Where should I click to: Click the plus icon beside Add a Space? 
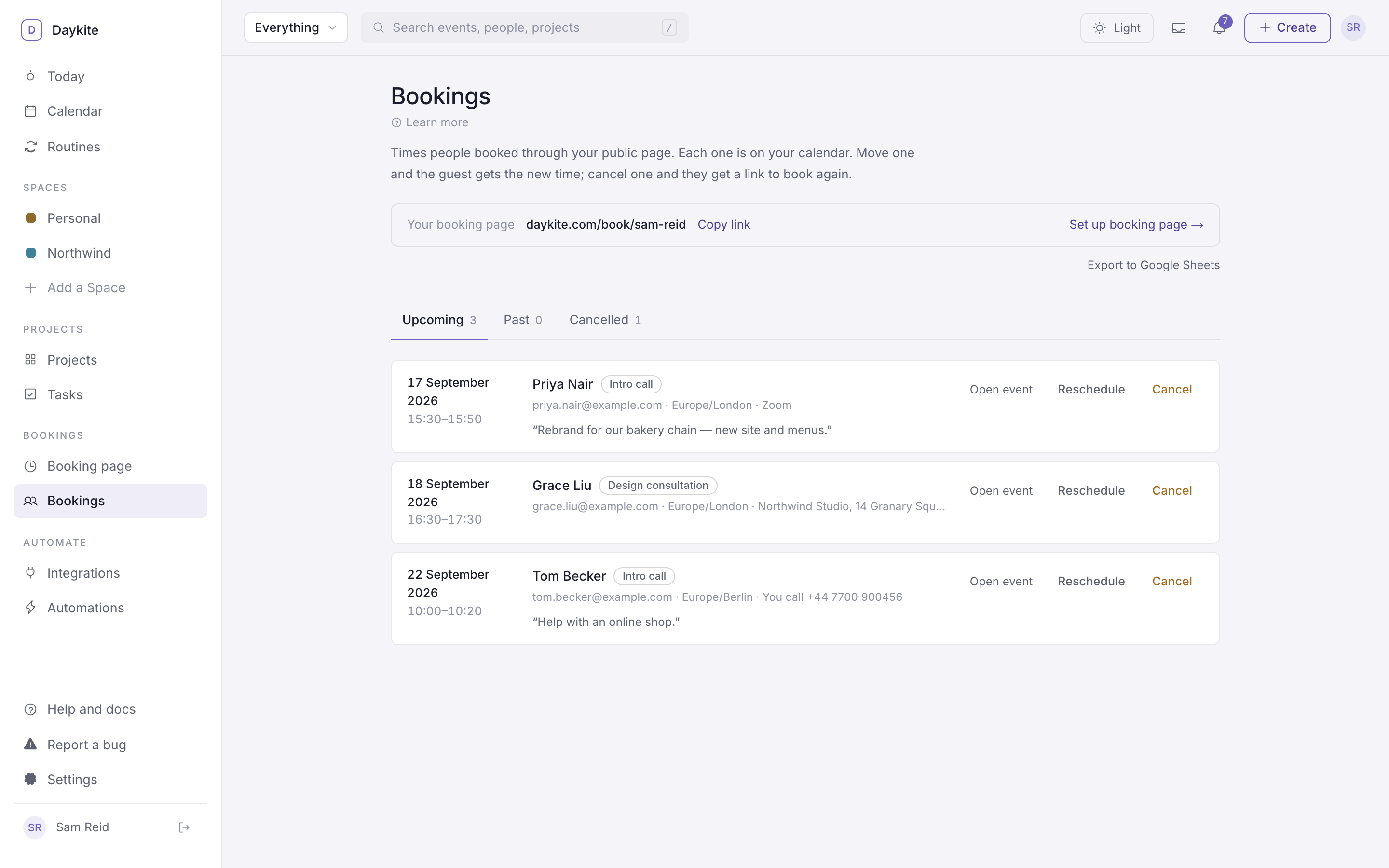[x=30, y=287]
